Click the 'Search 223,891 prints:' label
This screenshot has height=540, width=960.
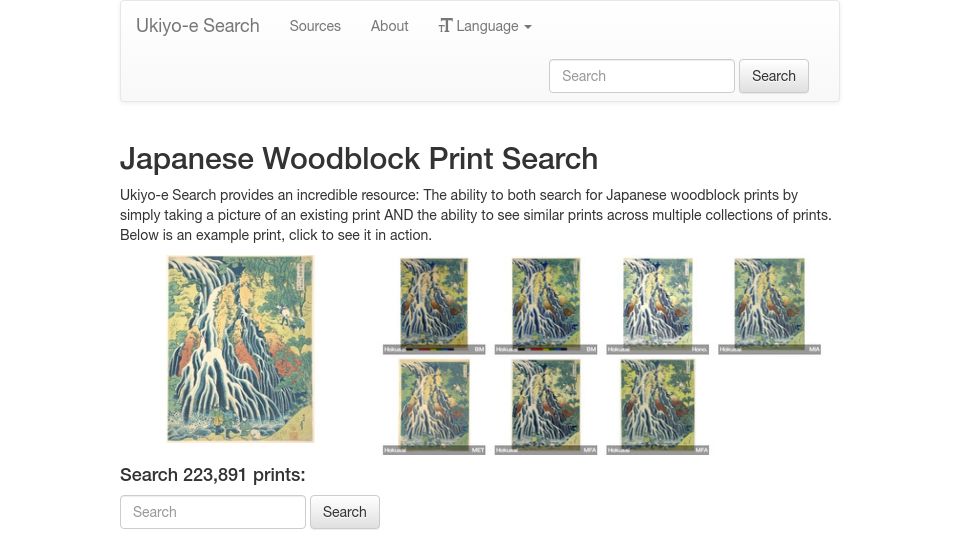[x=212, y=474]
